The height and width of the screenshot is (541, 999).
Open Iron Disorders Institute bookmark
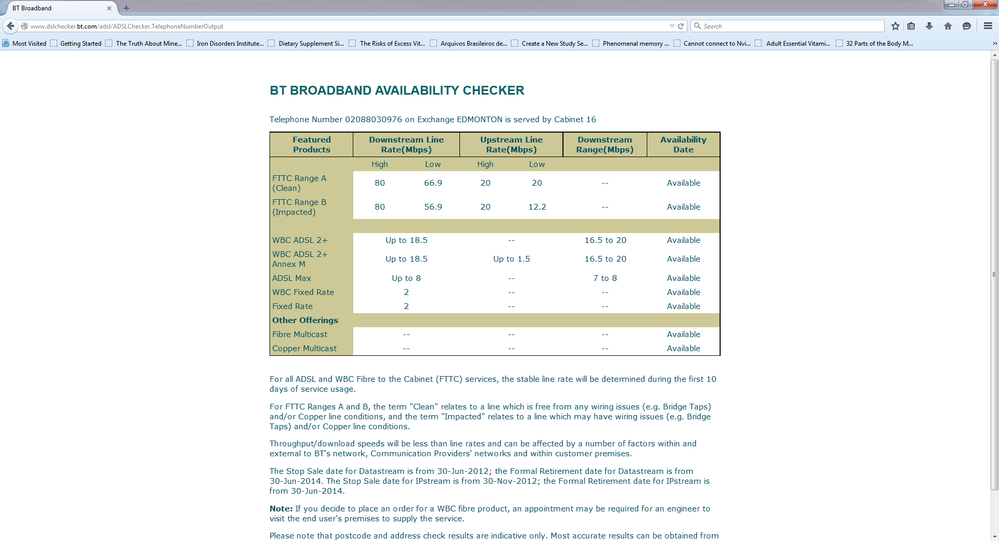click(224, 43)
